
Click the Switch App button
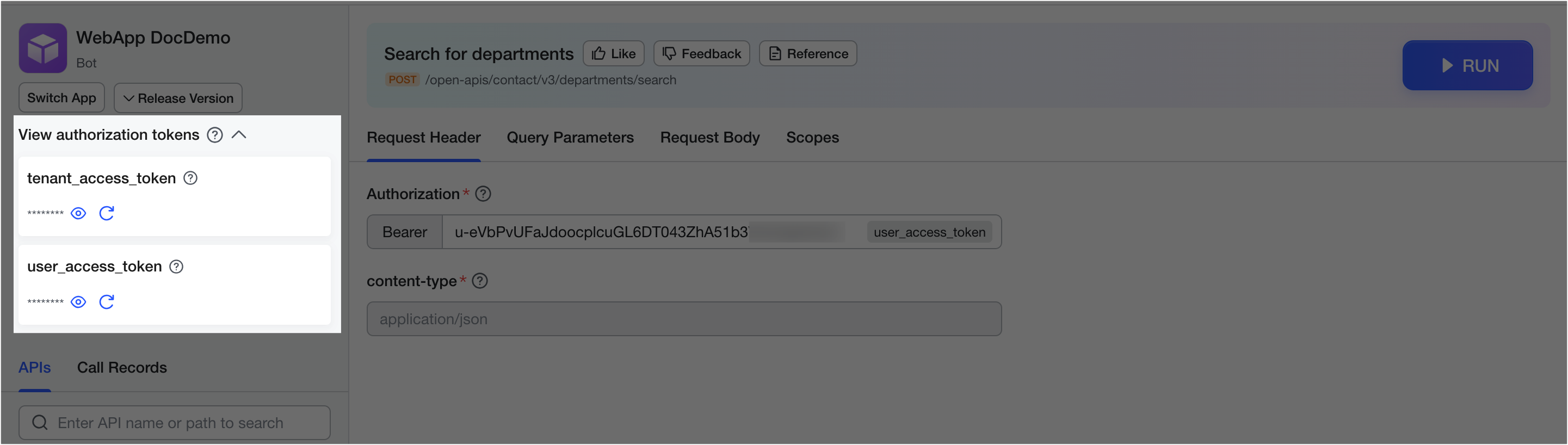[x=61, y=98]
